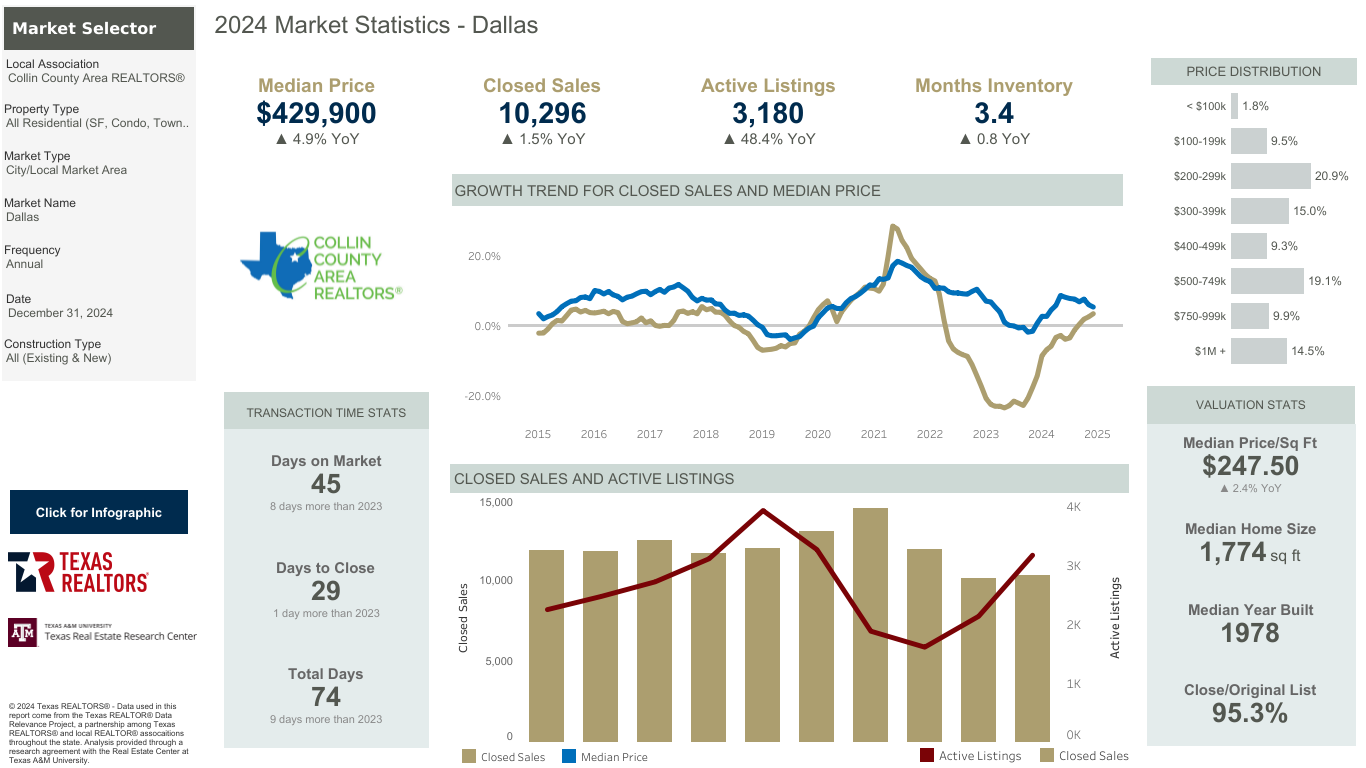
Task: Click the Texas Realtors logo
Action: [x=78, y=572]
